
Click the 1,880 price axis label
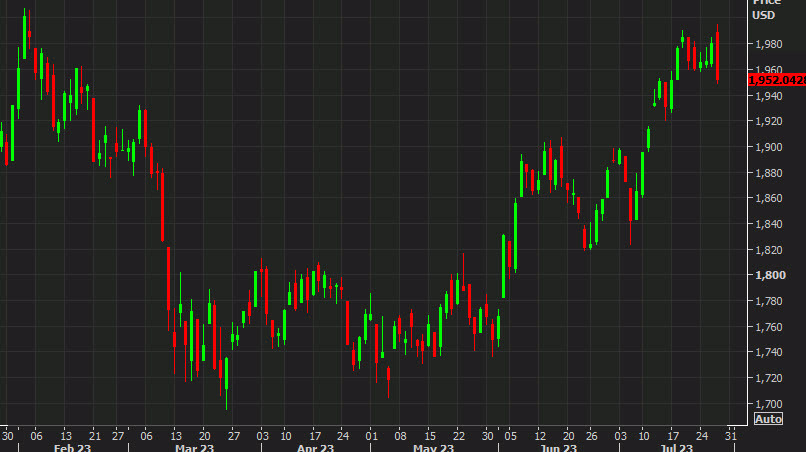768,173
